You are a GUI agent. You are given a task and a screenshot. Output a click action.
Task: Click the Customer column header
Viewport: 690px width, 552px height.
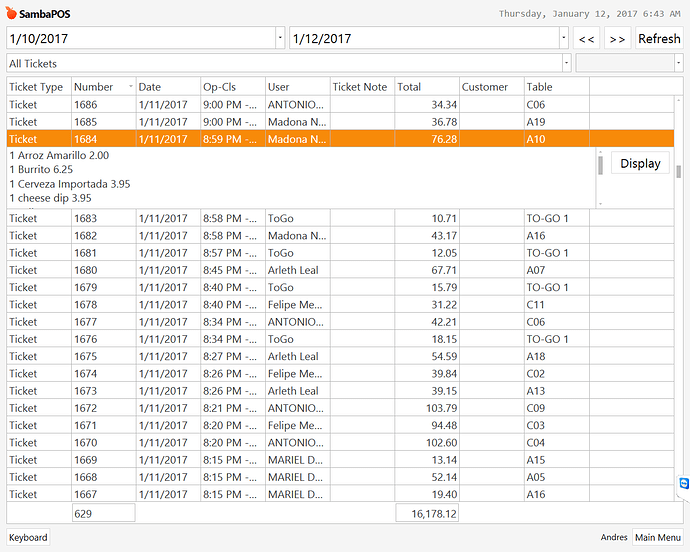pyautogui.click(x=492, y=87)
